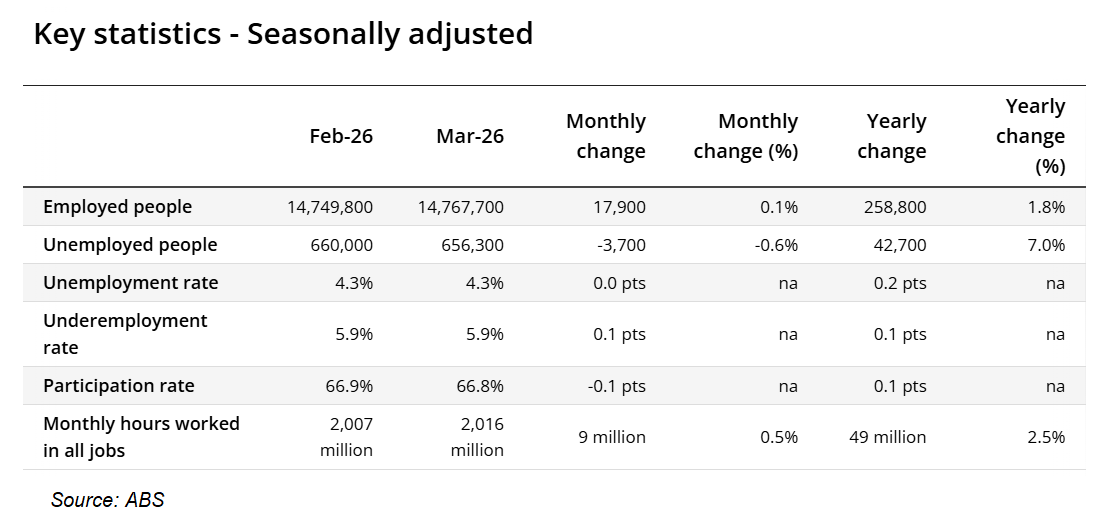Select the 7.0% yearly change cell

(x=1047, y=245)
